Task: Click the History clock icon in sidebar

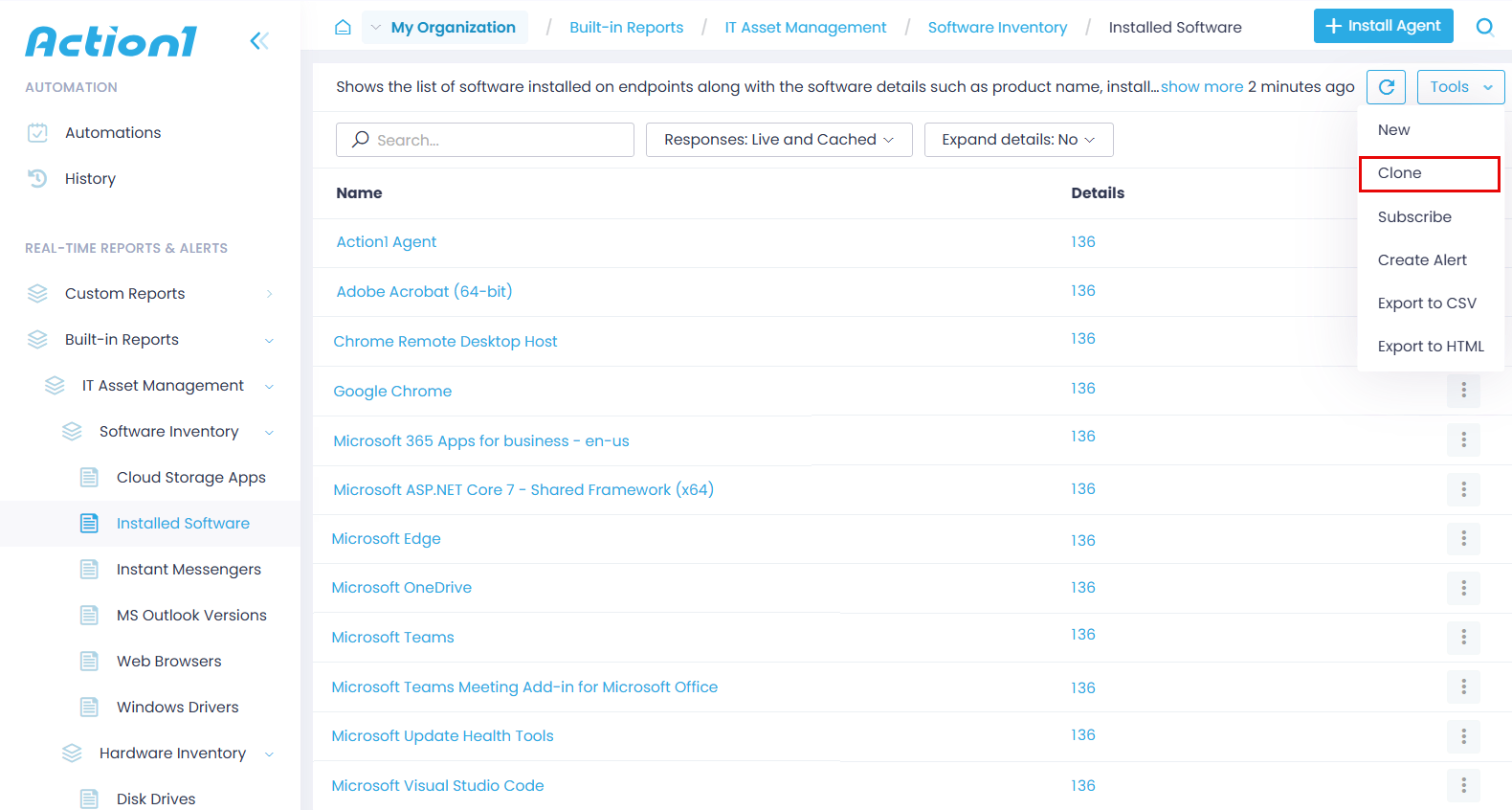Action: point(37,179)
